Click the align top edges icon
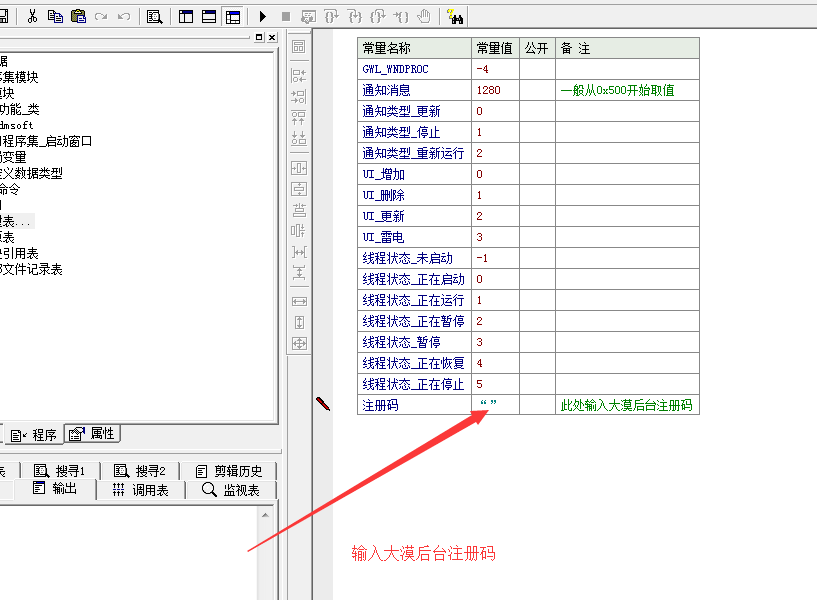Screen dimensions: 817x600 tap(299, 117)
